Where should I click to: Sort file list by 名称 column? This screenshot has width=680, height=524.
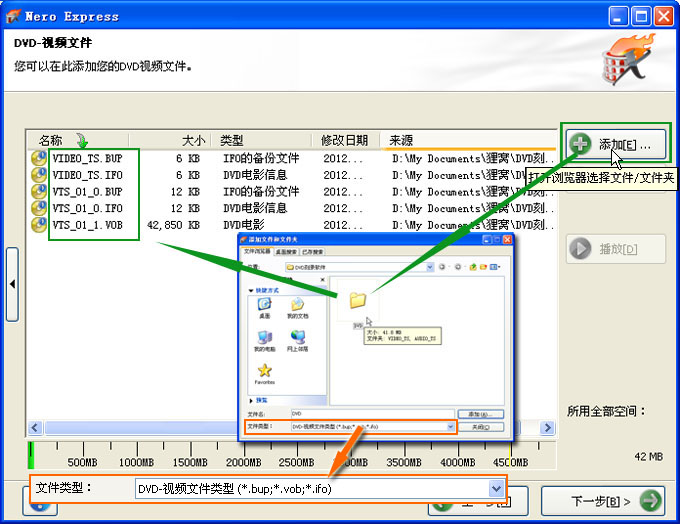(78, 140)
